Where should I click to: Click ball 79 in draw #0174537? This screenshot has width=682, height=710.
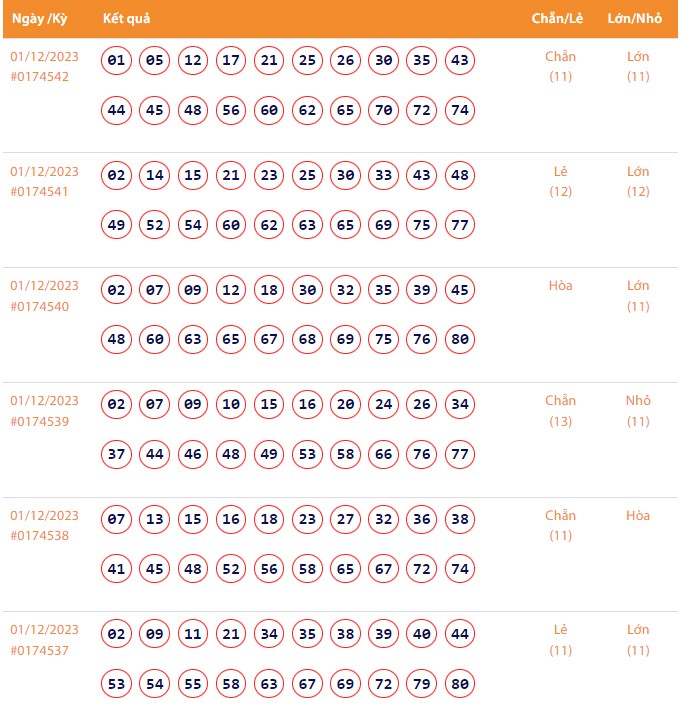point(422,683)
